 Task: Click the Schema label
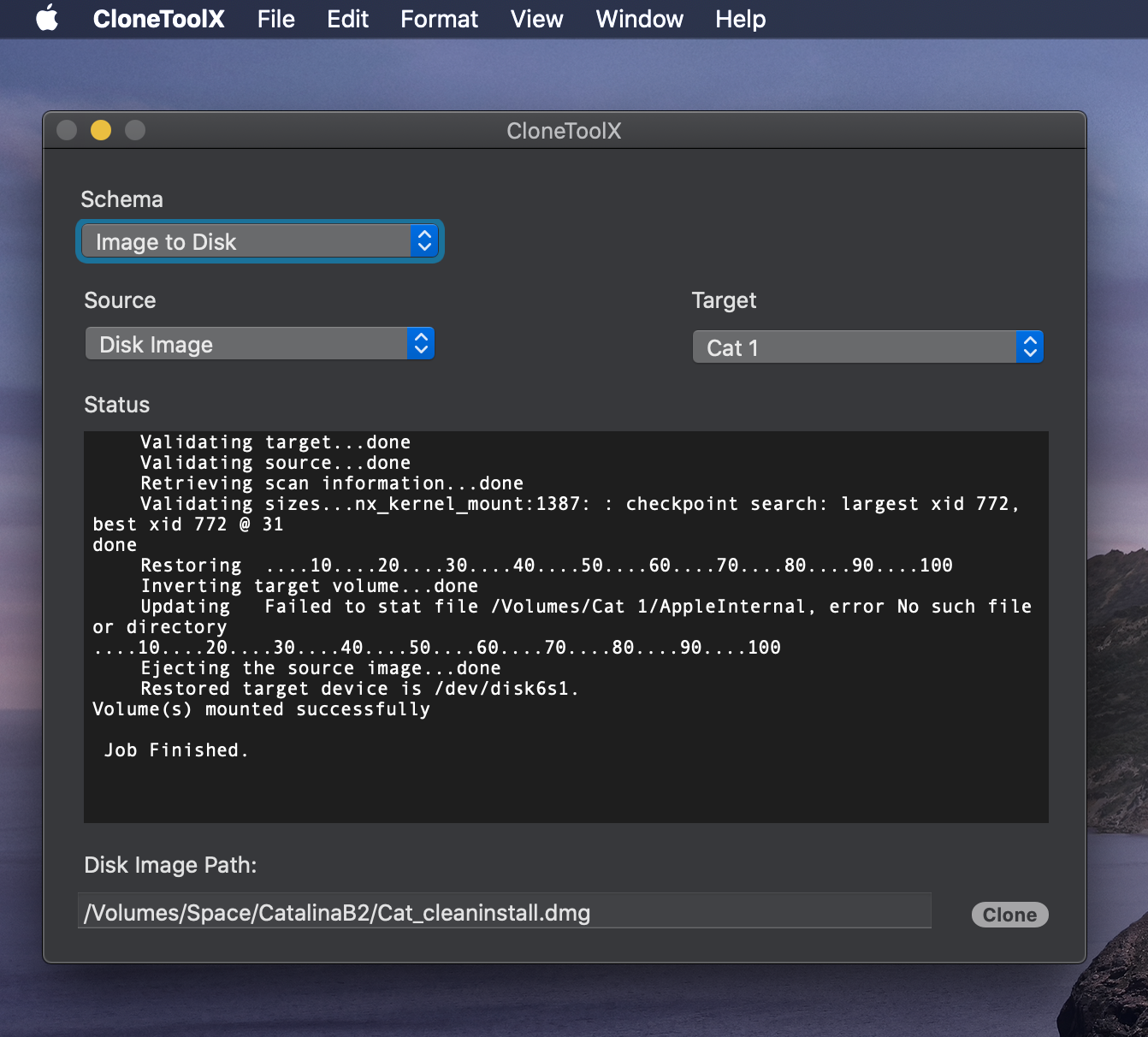[x=122, y=199]
